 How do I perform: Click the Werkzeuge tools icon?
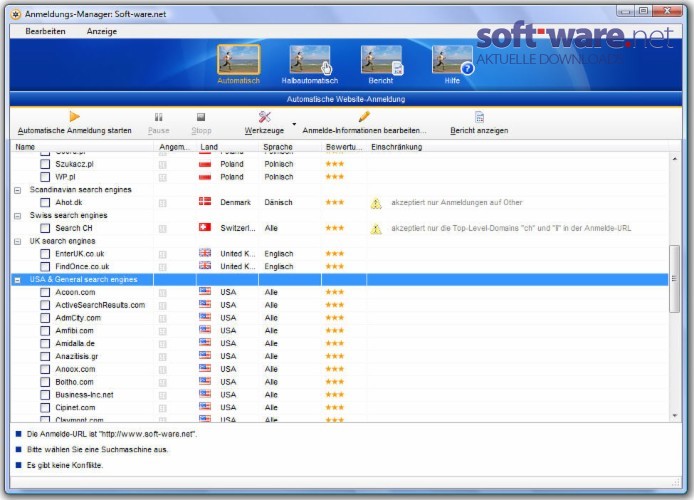click(x=265, y=116)
